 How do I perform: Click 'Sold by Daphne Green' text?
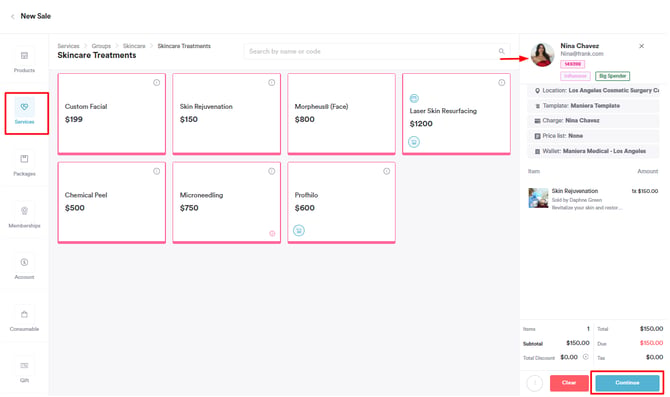click(x=576, y=200)
